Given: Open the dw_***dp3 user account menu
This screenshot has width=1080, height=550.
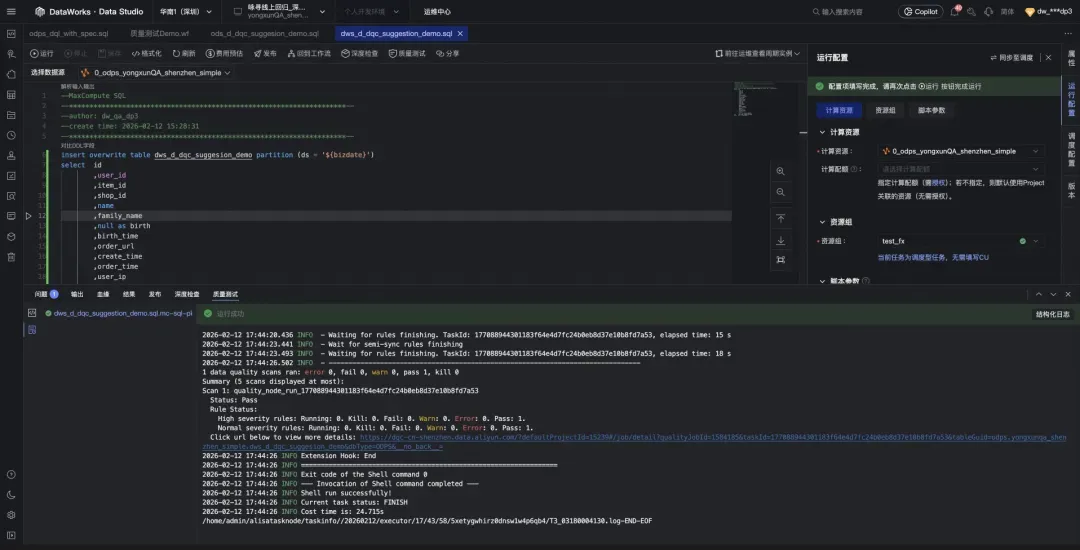Looking at the screenshot, I should pos(1049,12).
